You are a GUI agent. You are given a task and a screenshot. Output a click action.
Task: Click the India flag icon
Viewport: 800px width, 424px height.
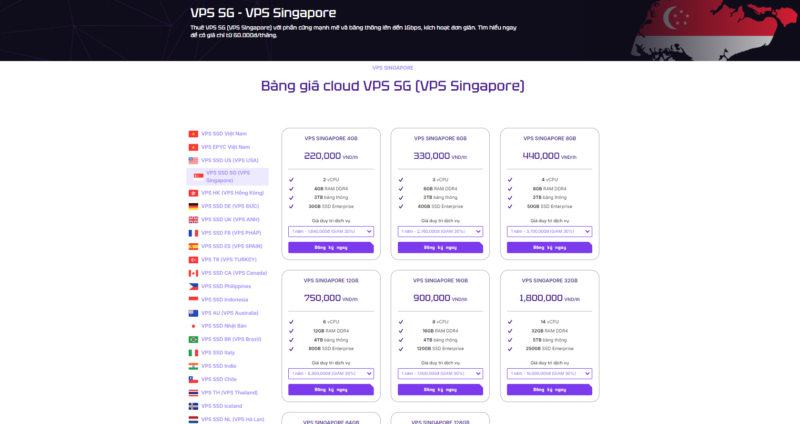[x=193, y=366]
